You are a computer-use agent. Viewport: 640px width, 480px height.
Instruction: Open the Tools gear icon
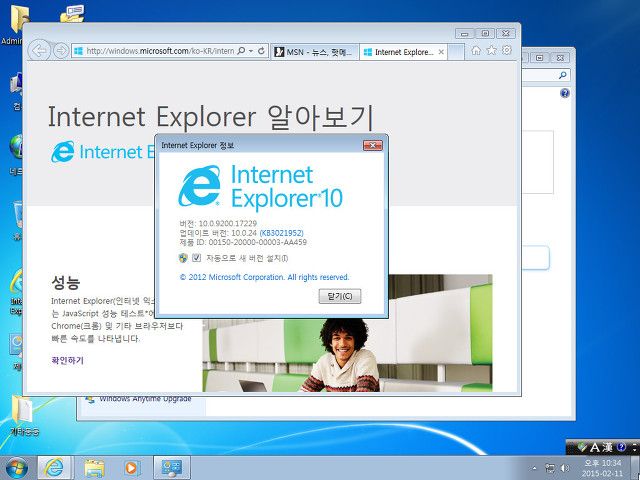click(507, 50)
